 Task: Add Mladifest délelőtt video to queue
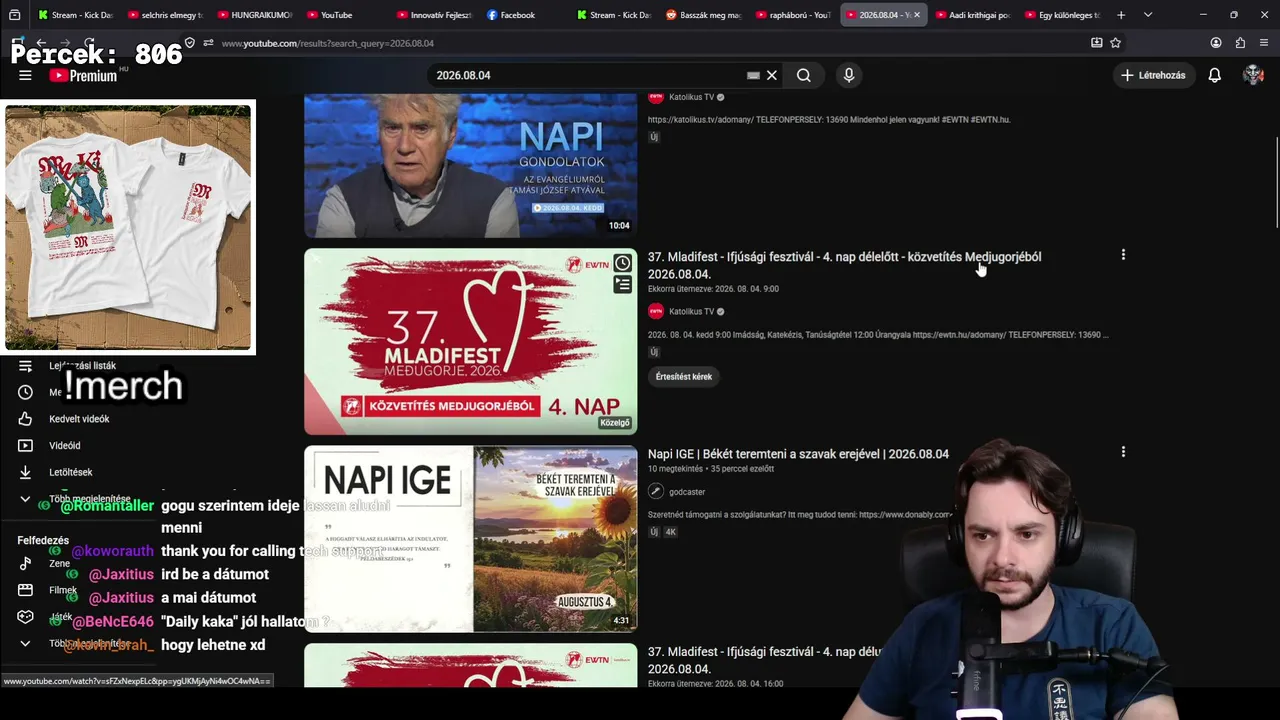point(622,285)
